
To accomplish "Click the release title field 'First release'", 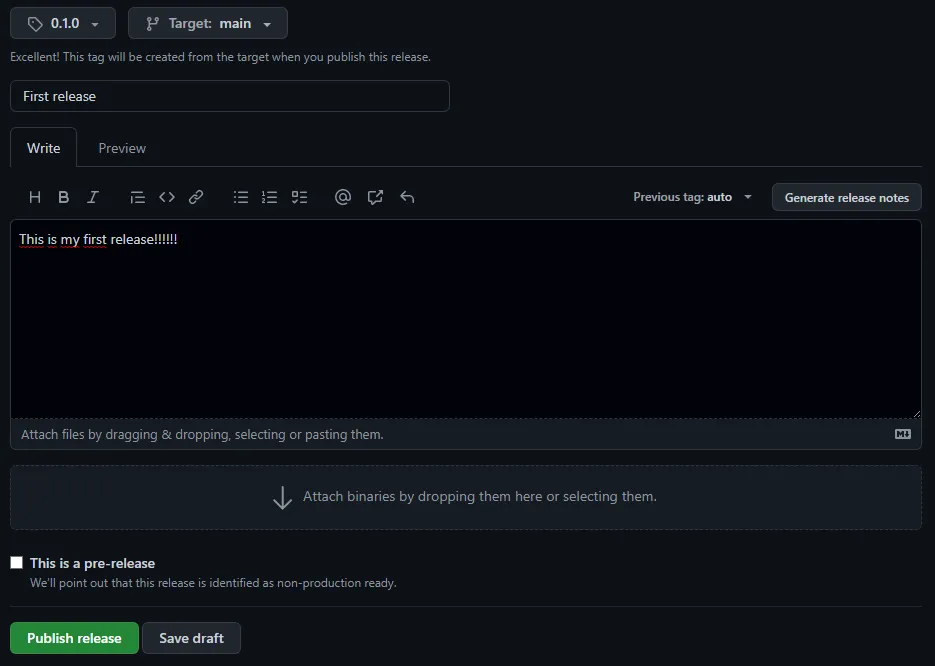I will pyautogui.click(x=230, y=96).
